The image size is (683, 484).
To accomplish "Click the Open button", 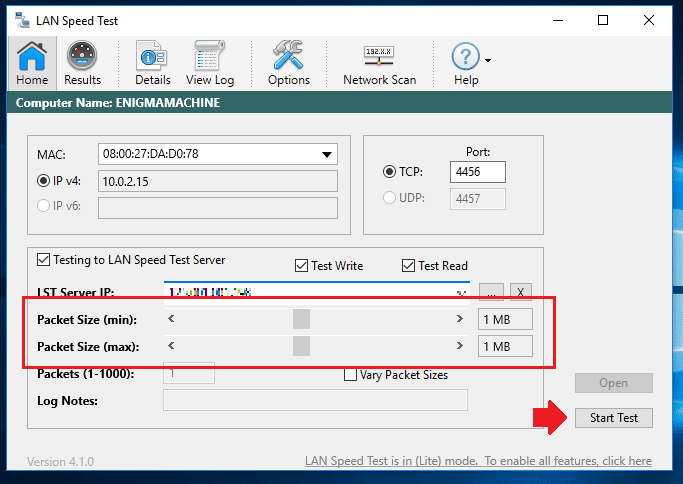I will tap(614, 383).
